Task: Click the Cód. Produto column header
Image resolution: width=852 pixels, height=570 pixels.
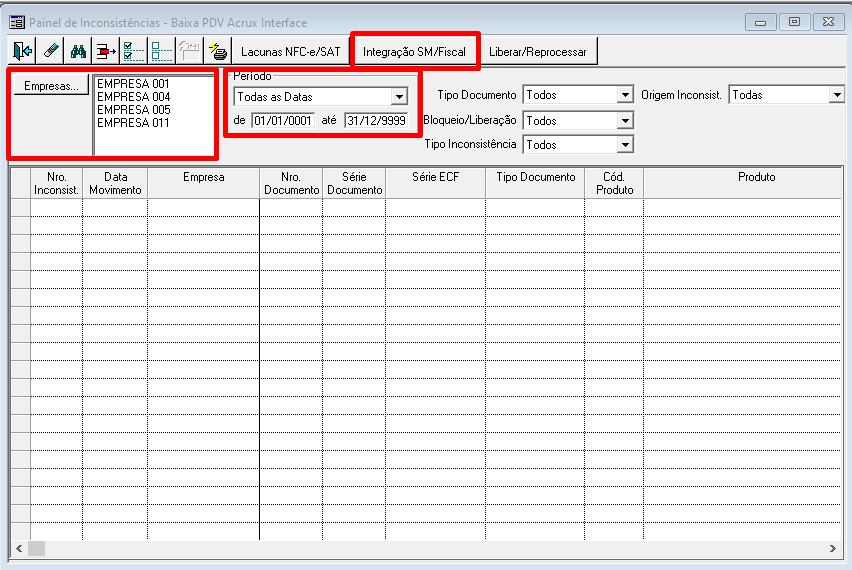Action: (x=615, y=183)
